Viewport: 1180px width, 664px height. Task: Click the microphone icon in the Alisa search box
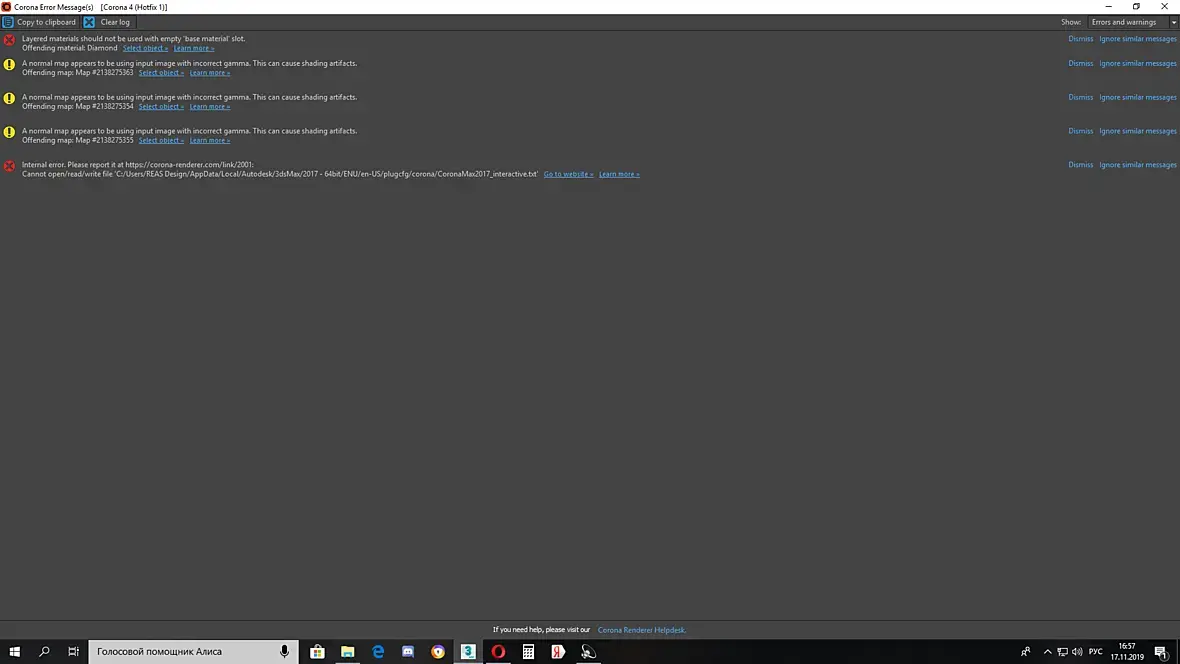click(x=284, y=651)
